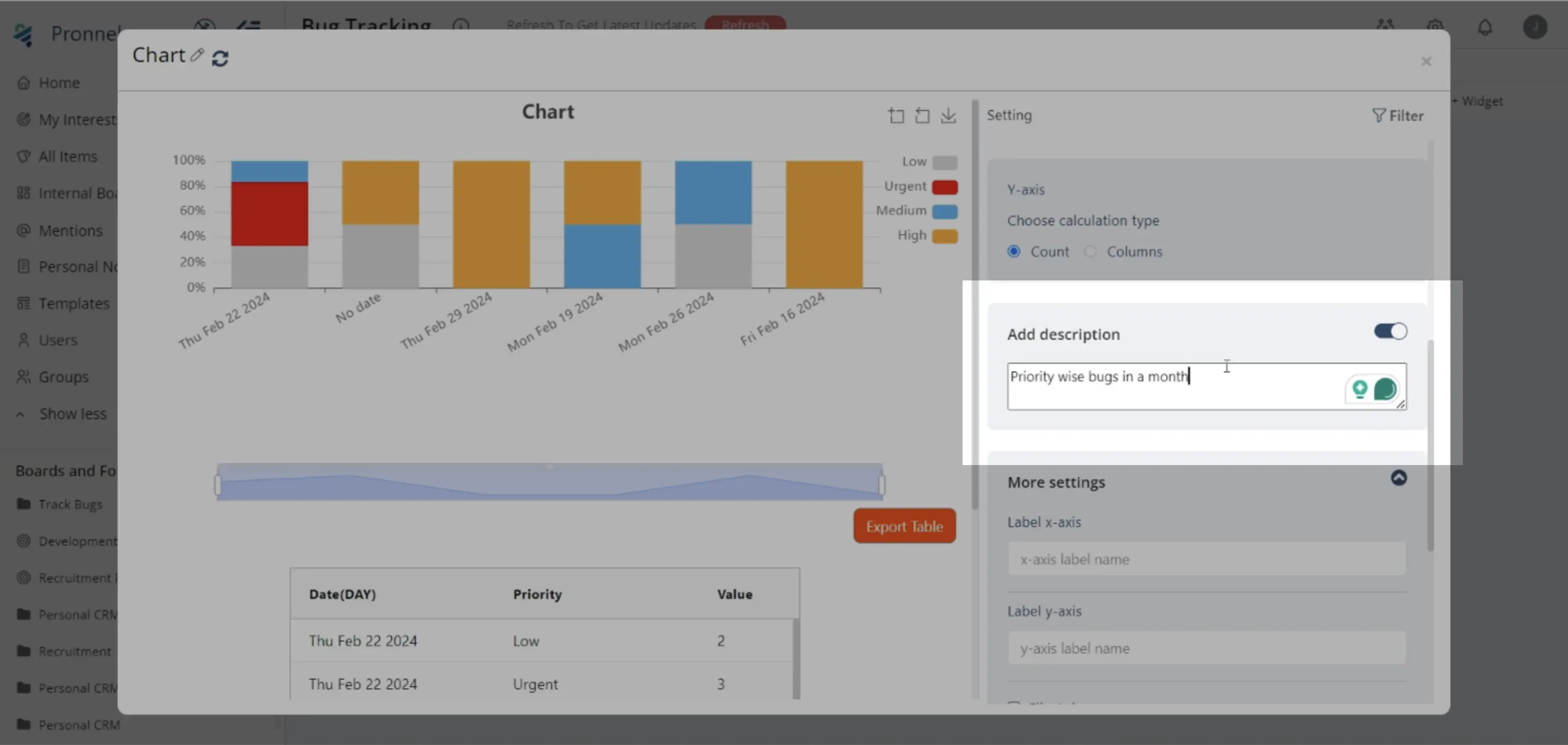1568x745 pixels.
Task: Collapse the More settings section
Action: [x=1399, y=478]
